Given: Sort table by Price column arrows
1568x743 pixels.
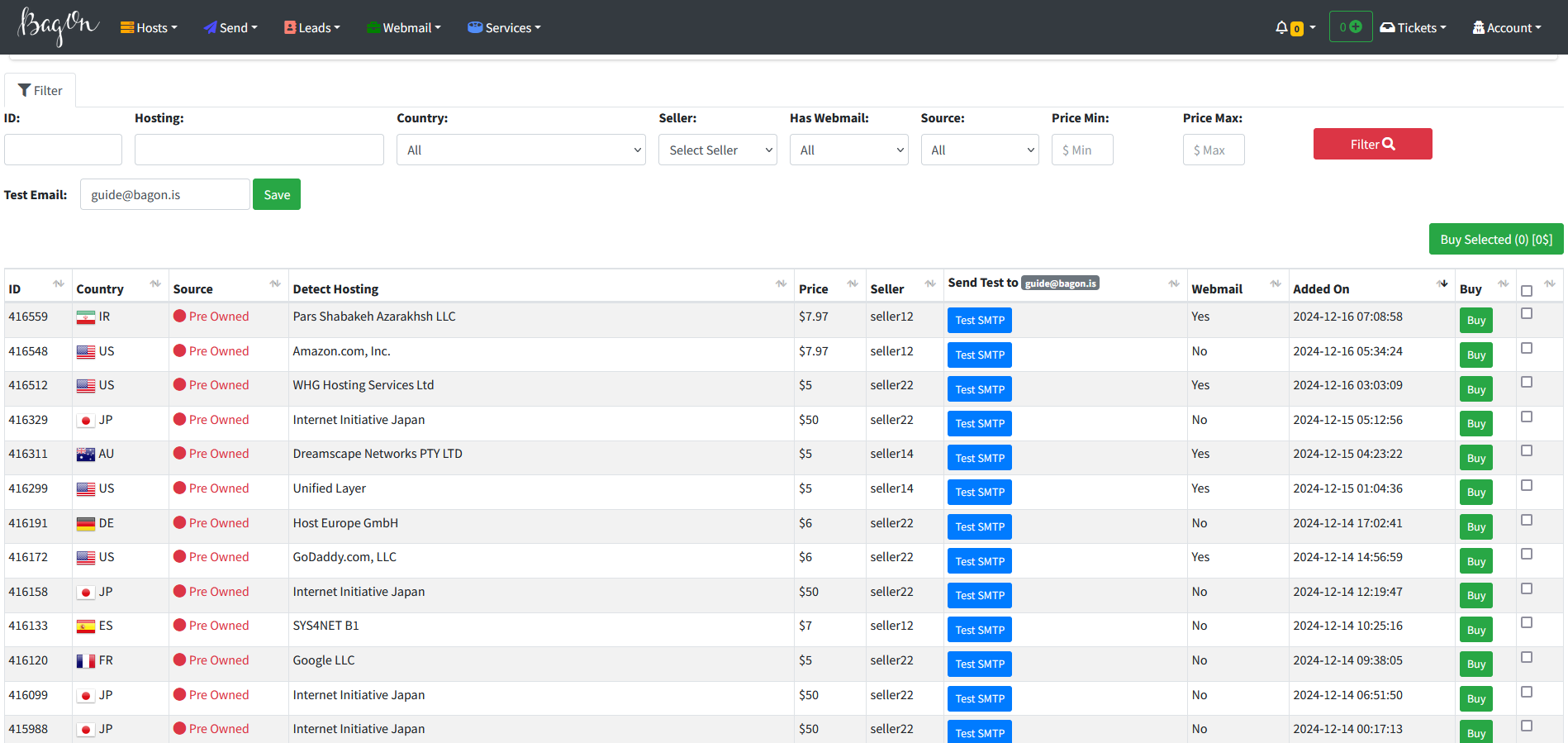Looking at the screenshot, I should 853,283.
